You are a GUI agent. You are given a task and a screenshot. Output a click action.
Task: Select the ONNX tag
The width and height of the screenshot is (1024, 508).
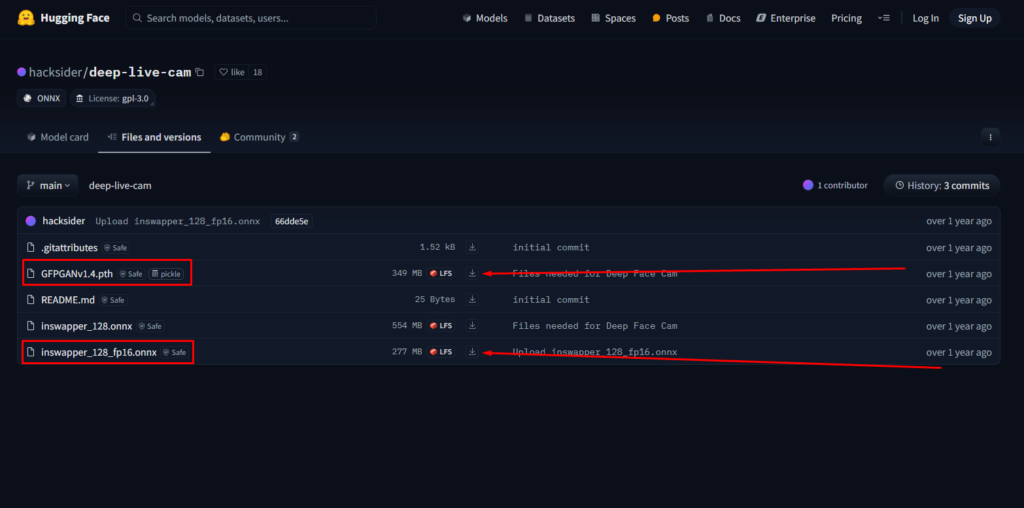click(41, 98)
